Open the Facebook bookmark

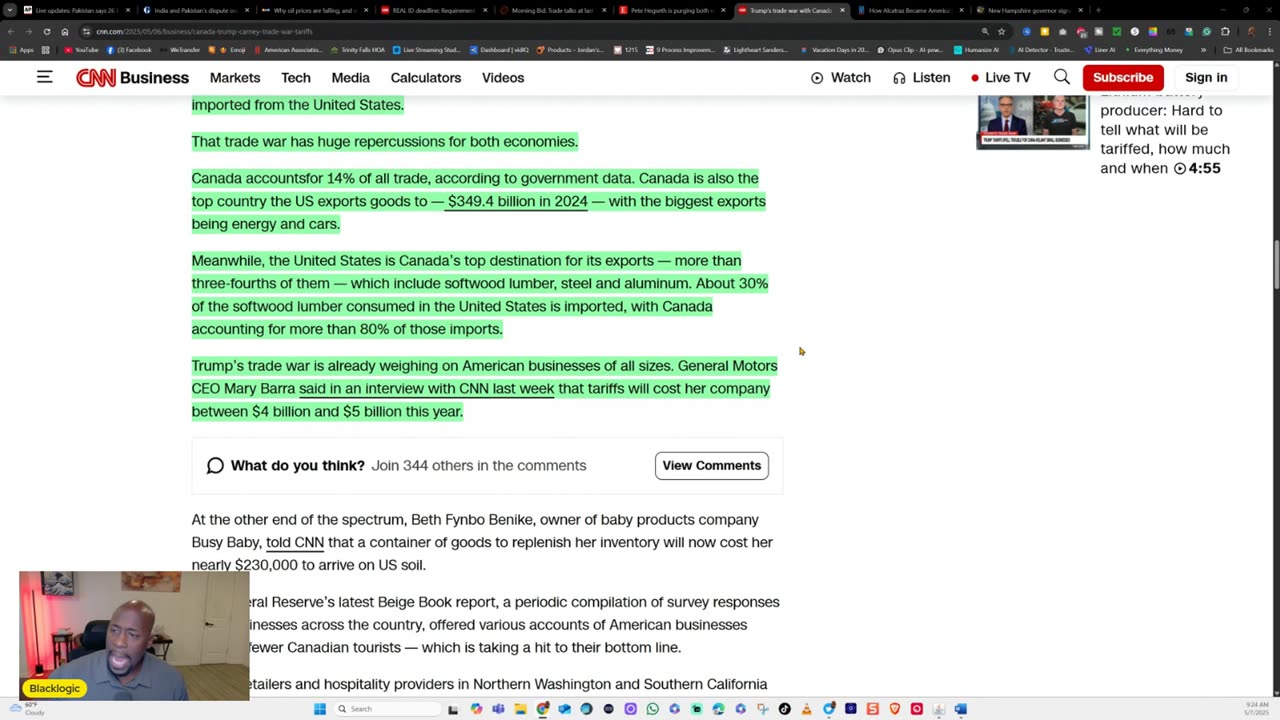click(x=130, y=49)
